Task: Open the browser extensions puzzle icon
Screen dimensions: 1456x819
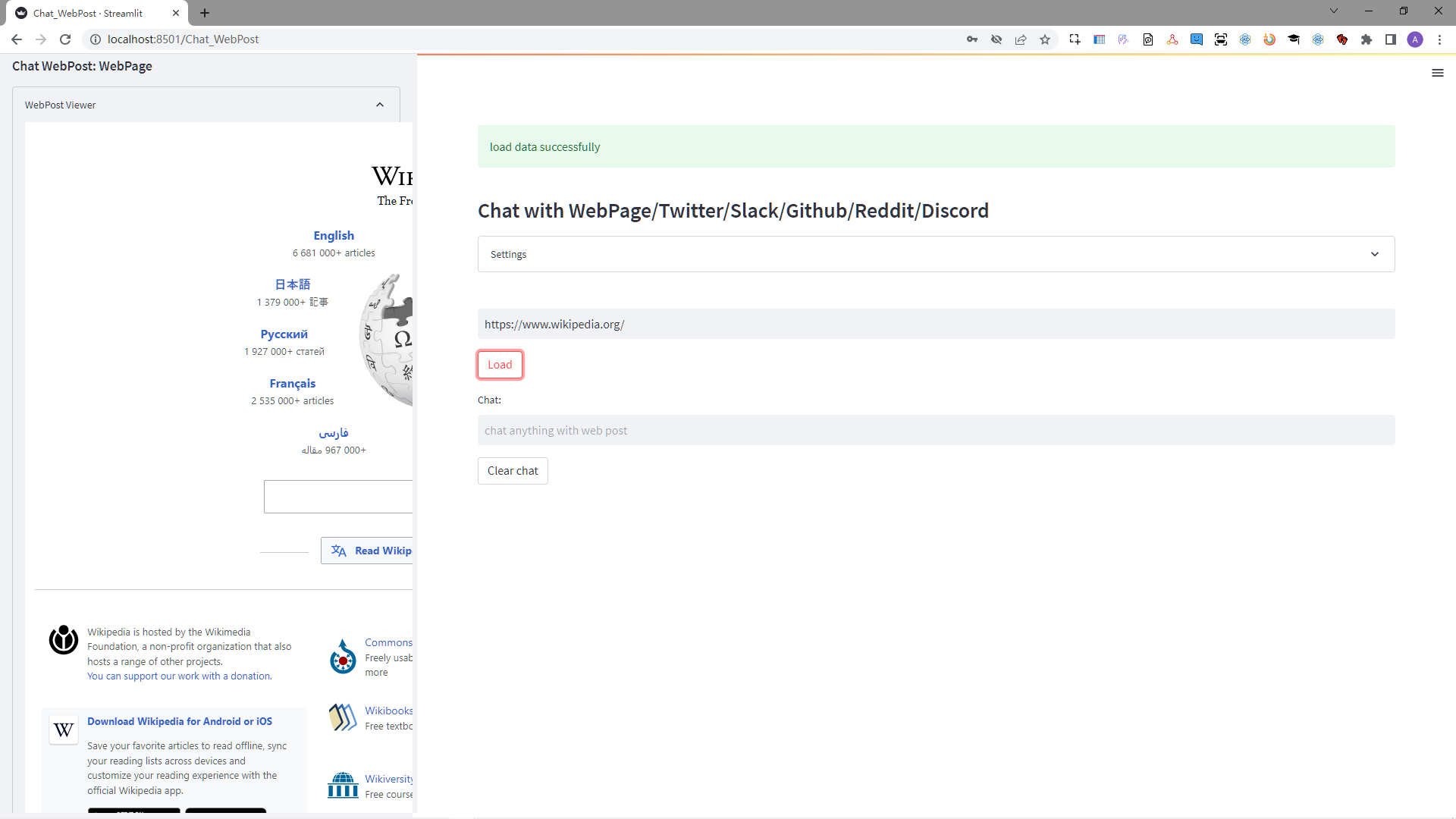Action: click(1367, 39)
